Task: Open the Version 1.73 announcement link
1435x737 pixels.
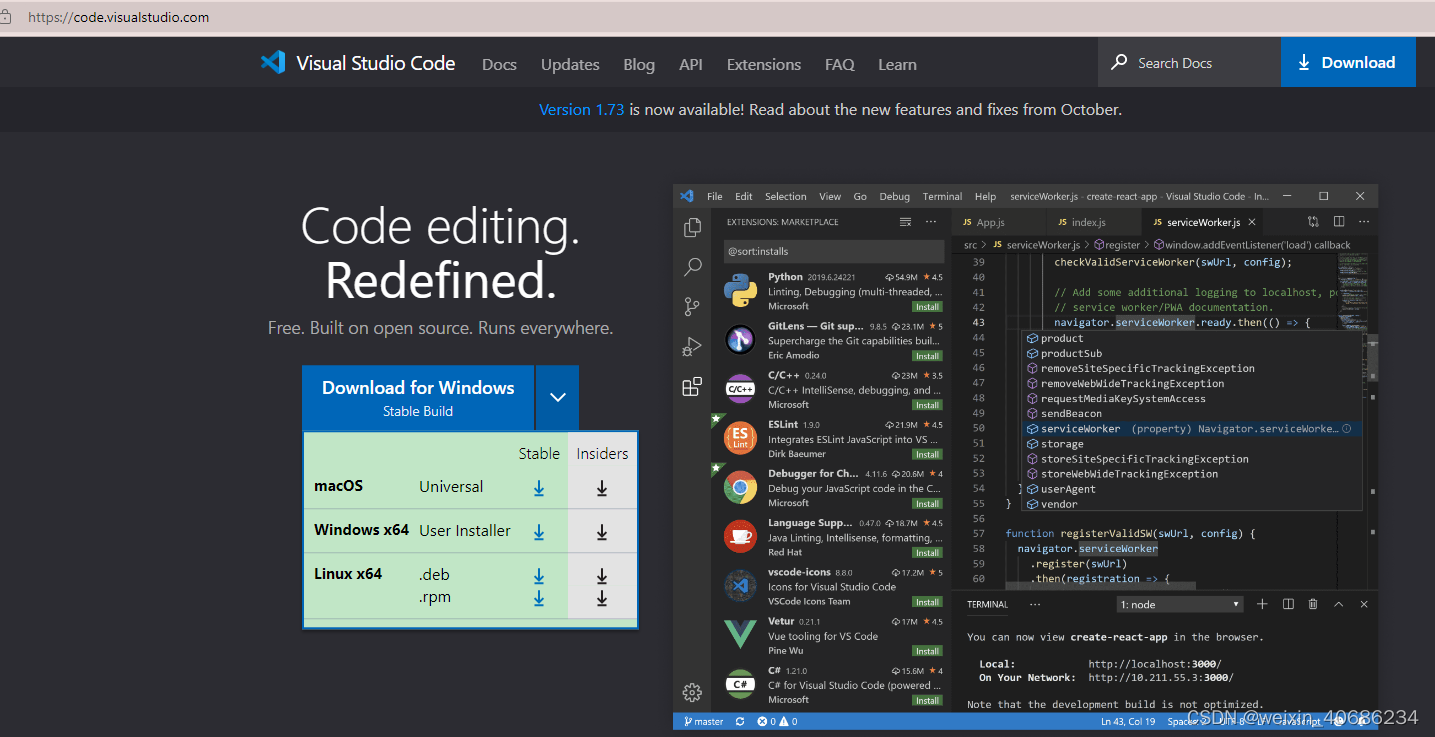Action: click(581, 109)
